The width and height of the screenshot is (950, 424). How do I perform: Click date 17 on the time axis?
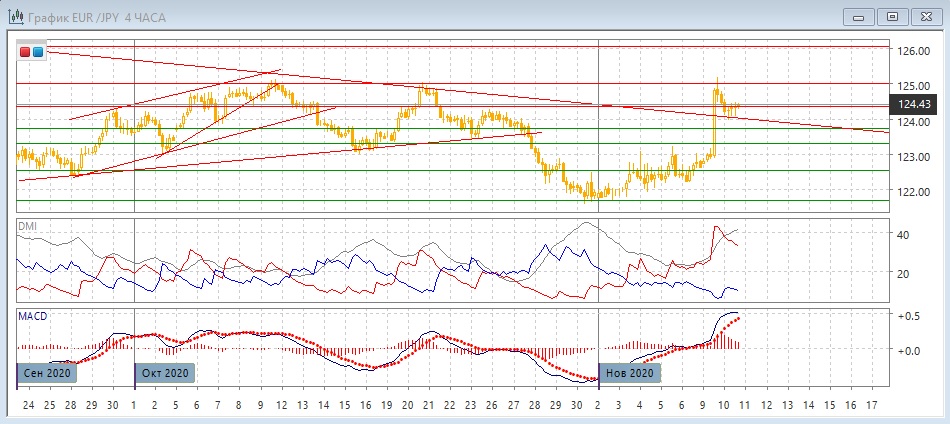pos(872,404)
